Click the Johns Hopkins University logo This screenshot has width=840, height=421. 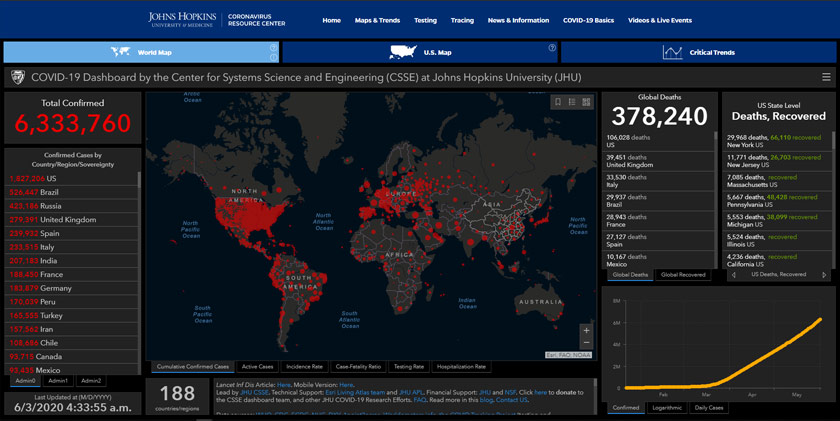tap(182, 20)
